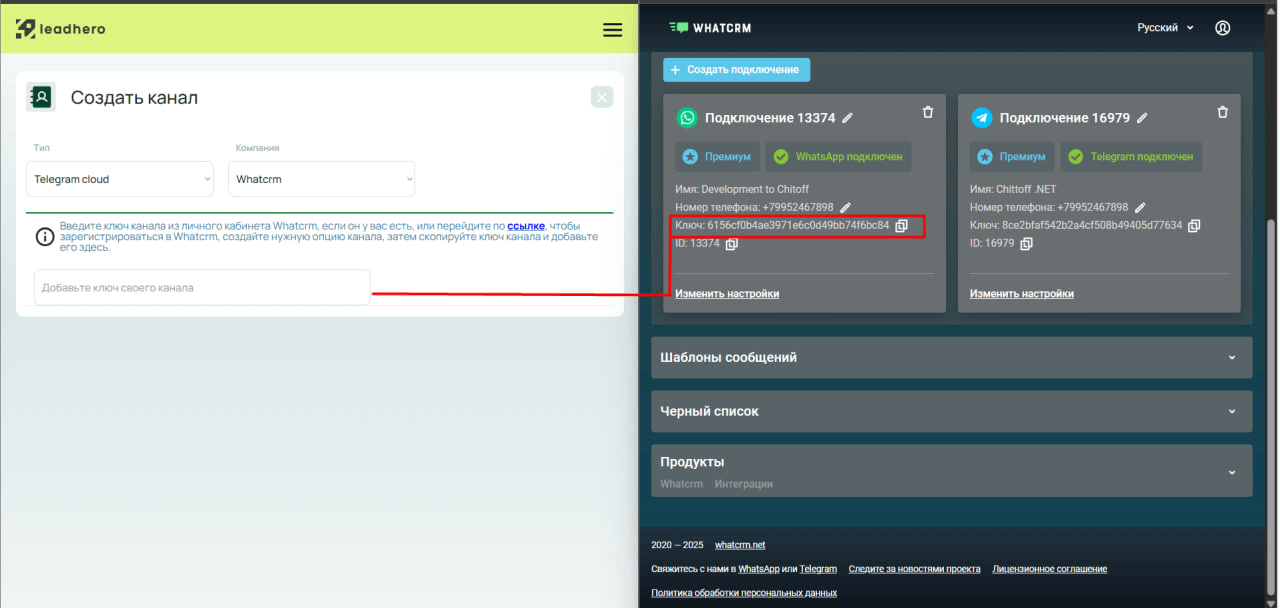Click the WhatsApp подключен status badge

click(838, 157)
